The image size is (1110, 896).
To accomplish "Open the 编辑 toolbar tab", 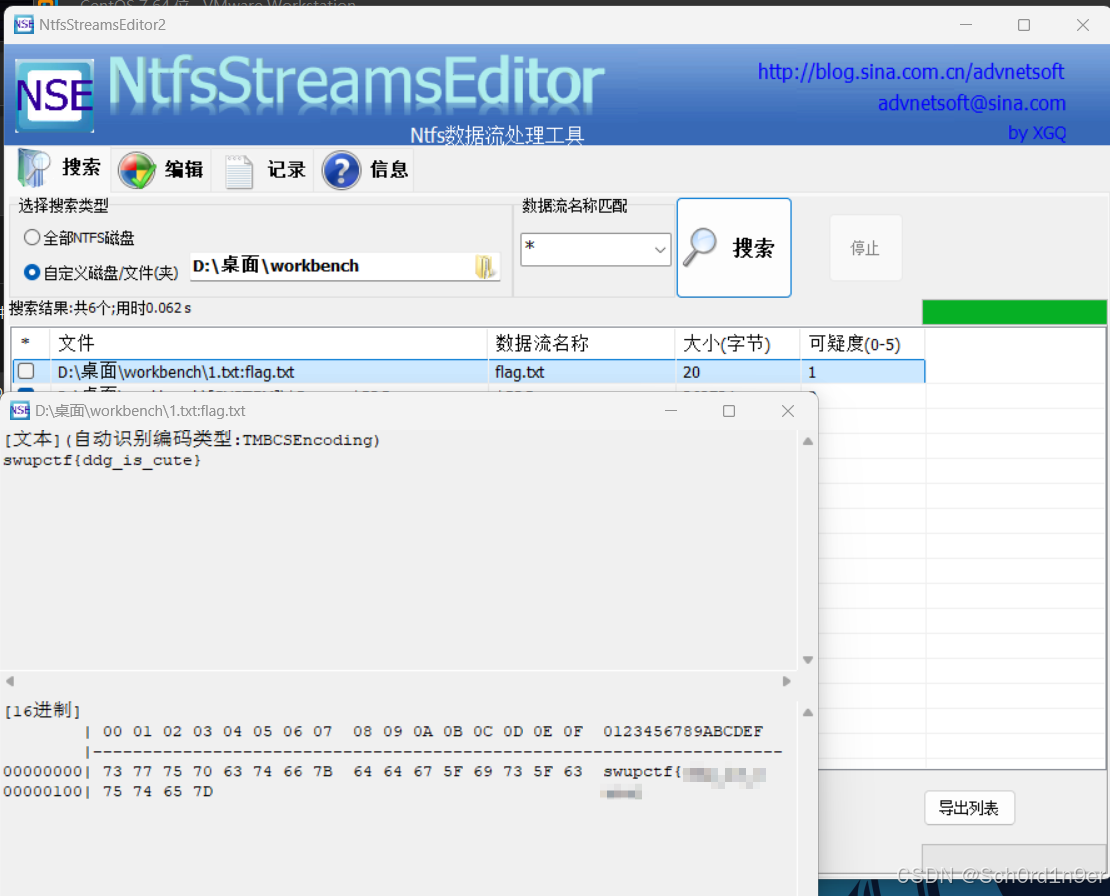I will 161,170.
